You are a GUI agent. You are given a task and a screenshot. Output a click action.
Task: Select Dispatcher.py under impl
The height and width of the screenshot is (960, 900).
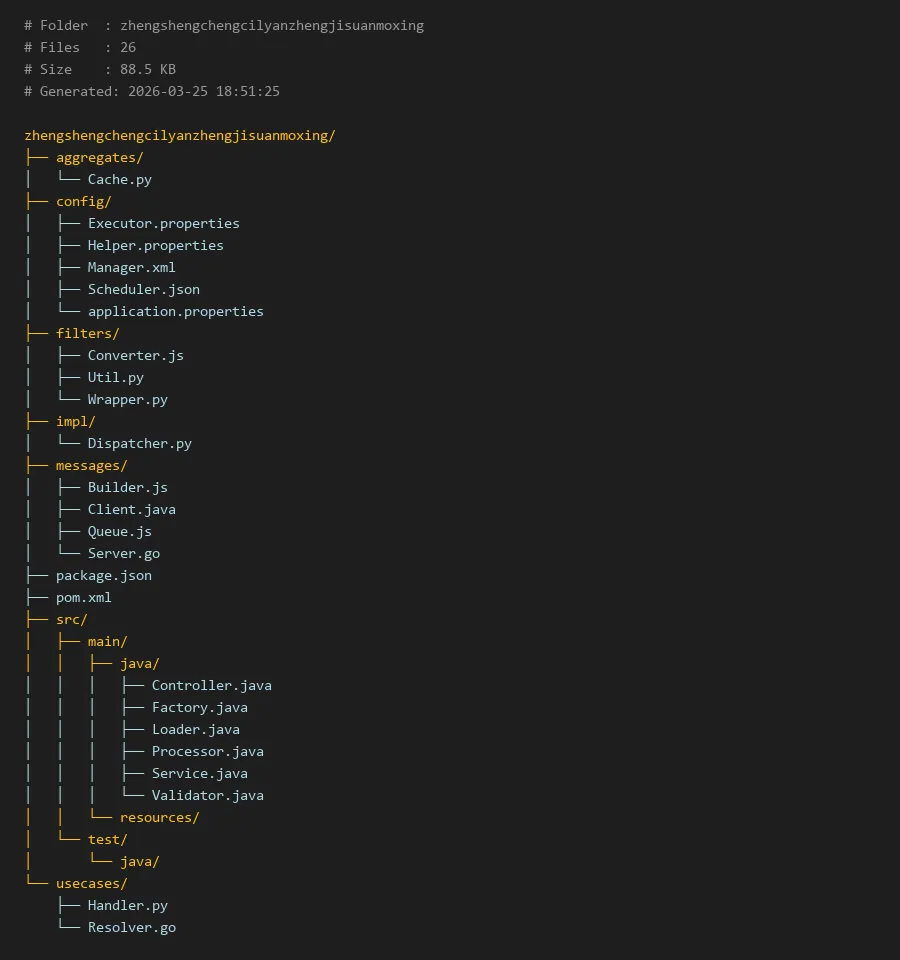(139, 443)
